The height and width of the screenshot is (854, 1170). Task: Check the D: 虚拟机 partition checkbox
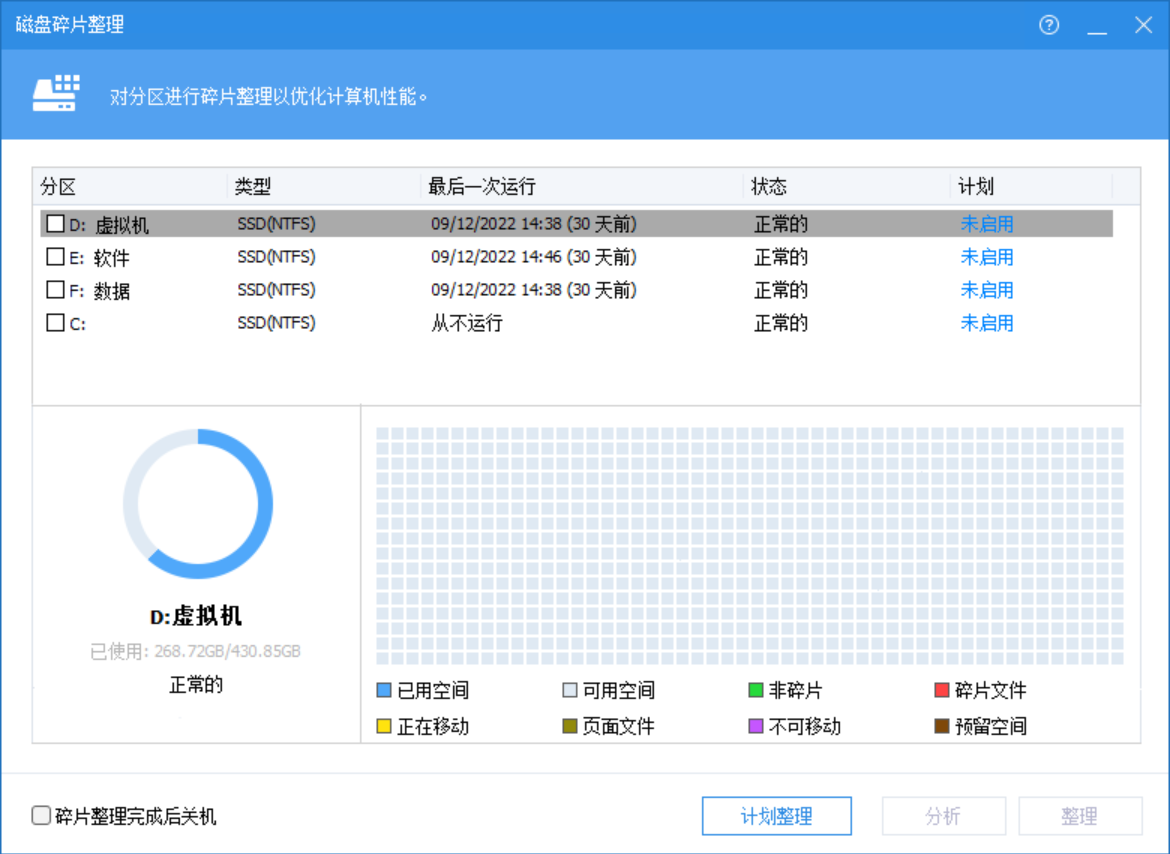[x=55, y=224]
